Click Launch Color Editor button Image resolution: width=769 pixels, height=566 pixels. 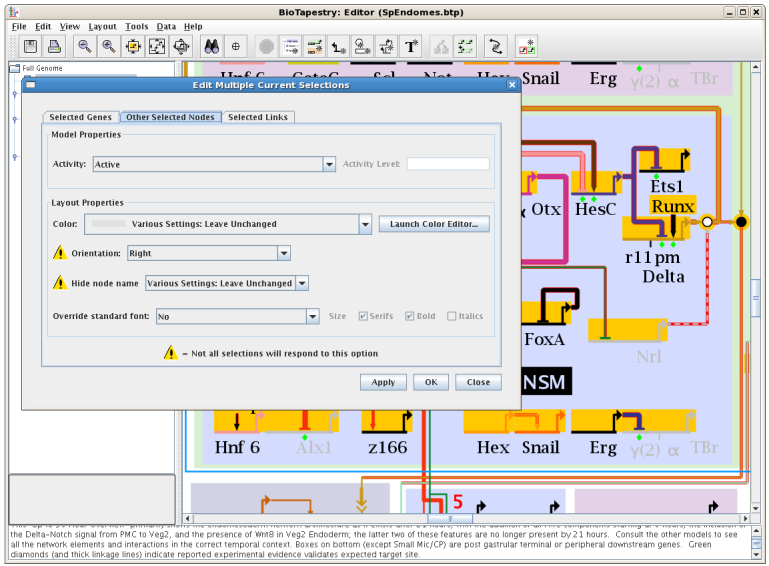pos(434,224)
